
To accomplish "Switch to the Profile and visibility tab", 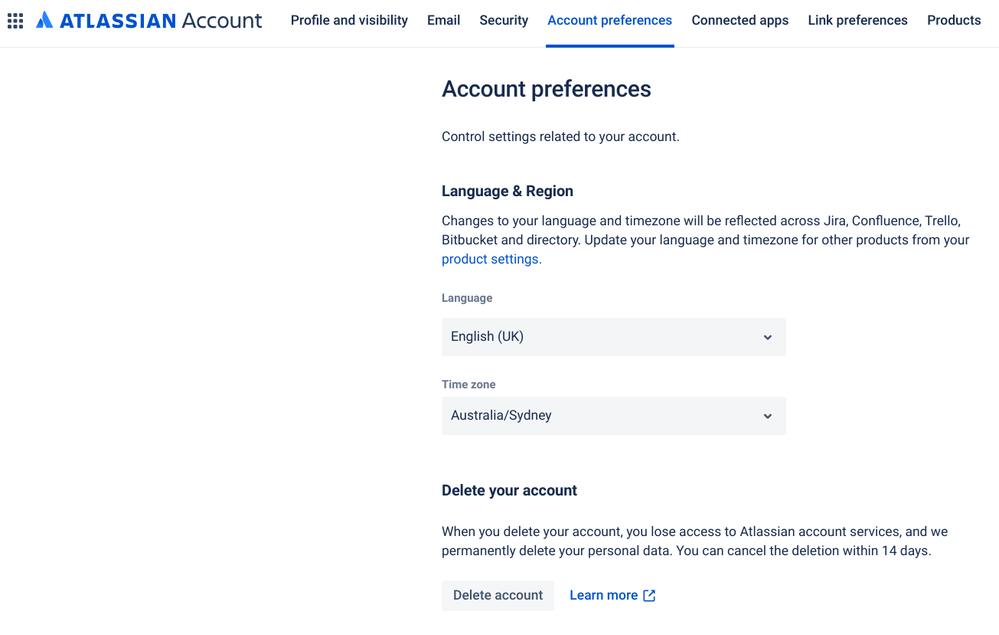I will pos(349,20).
